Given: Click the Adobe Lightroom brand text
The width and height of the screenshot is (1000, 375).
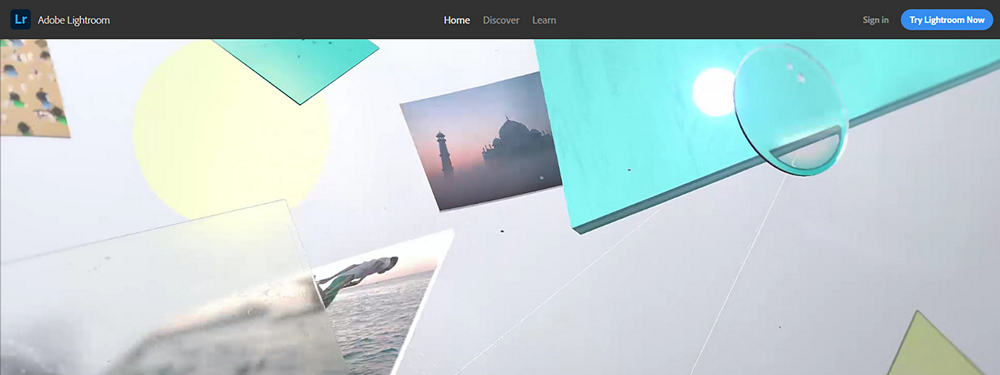Looking at the screenshot, I should (x=73, y=20).
